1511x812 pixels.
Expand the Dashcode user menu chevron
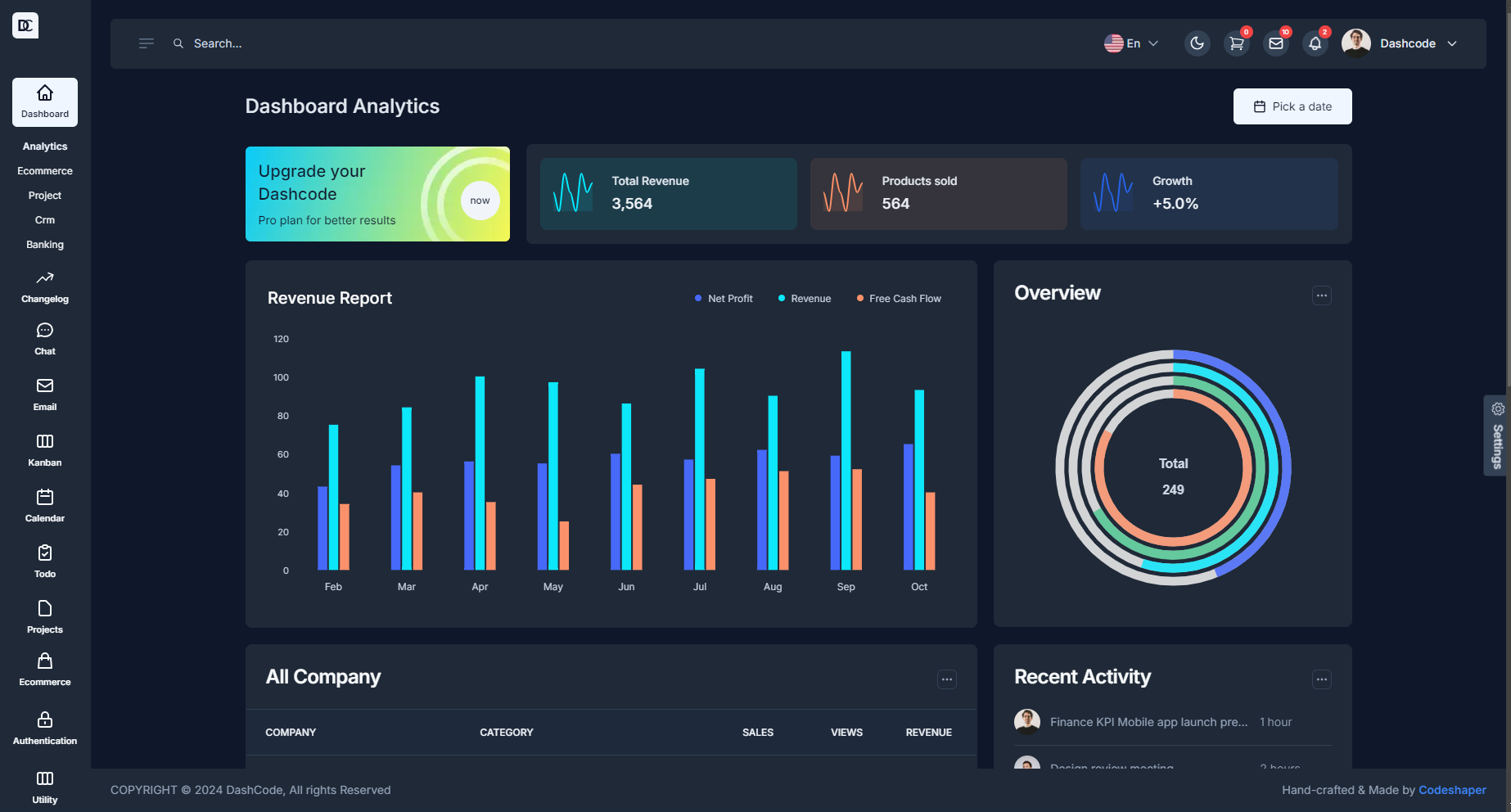click(1452, 43)
